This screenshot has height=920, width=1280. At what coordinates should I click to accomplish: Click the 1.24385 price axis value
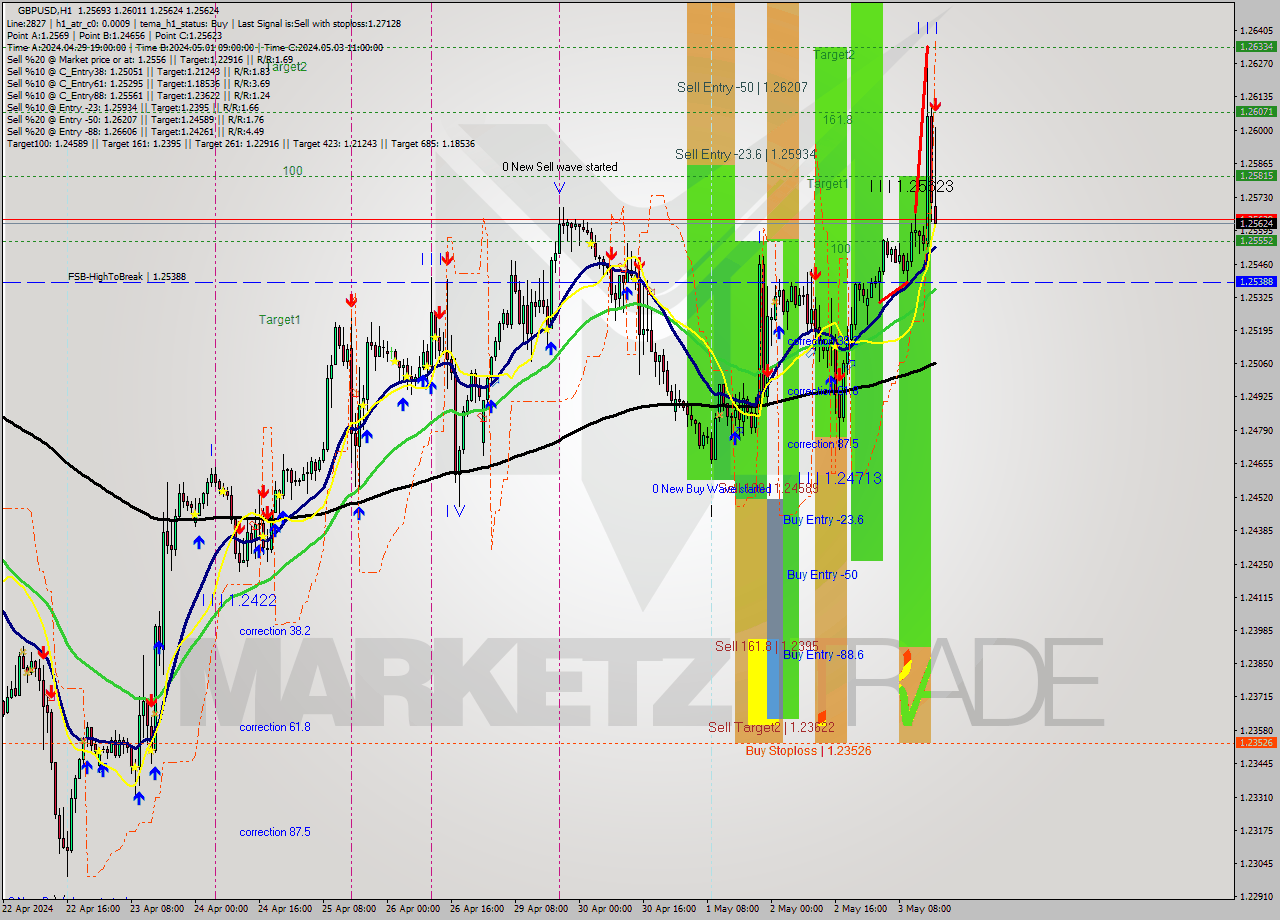pyautogui.click(x=1256, y=531)
